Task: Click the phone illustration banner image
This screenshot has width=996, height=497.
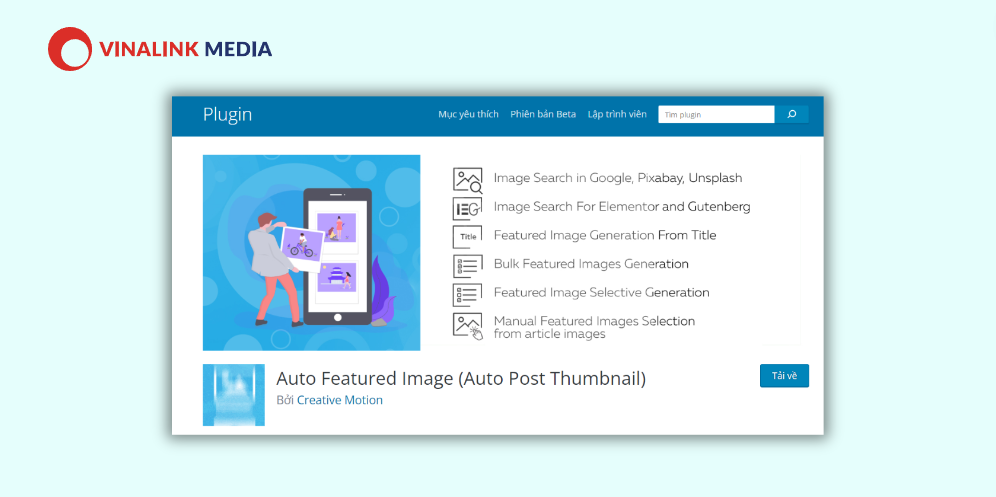Action: point(311,252)
